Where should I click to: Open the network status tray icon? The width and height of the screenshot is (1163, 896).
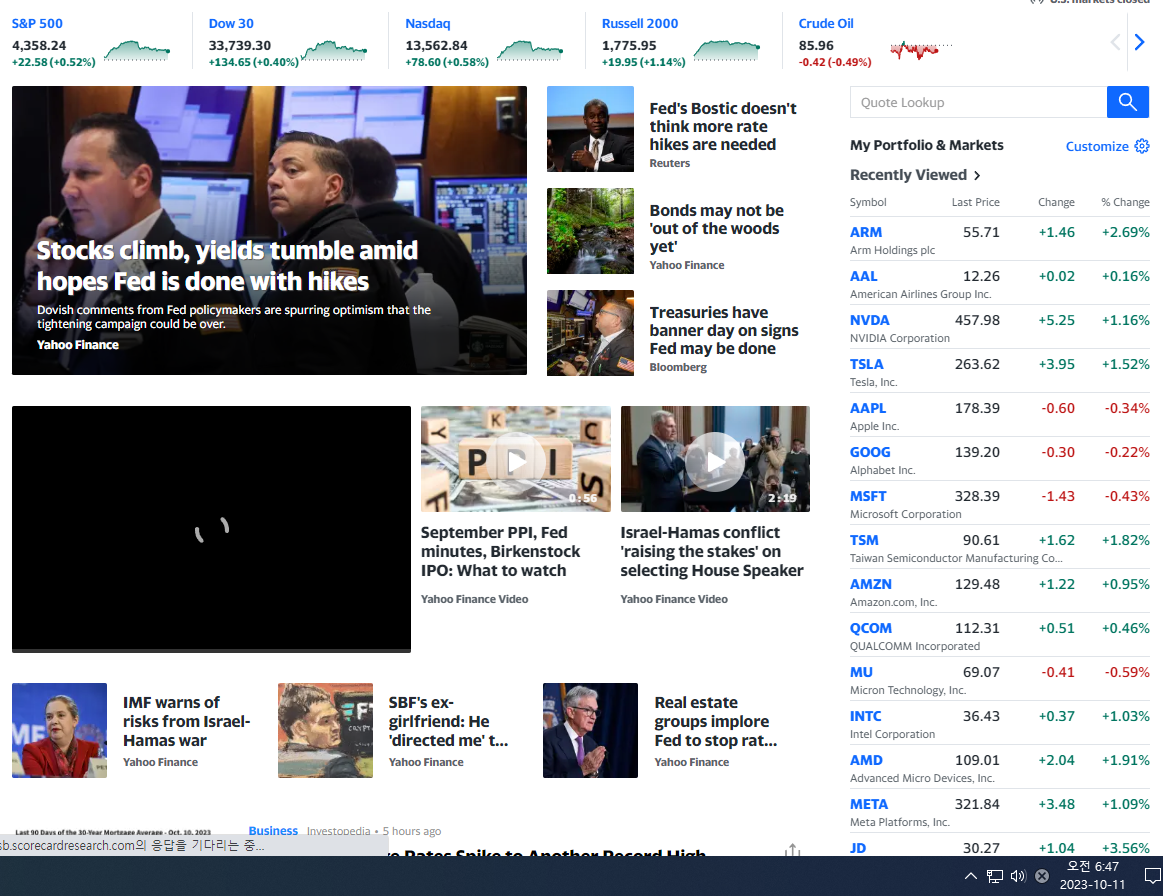coord(995,876)
